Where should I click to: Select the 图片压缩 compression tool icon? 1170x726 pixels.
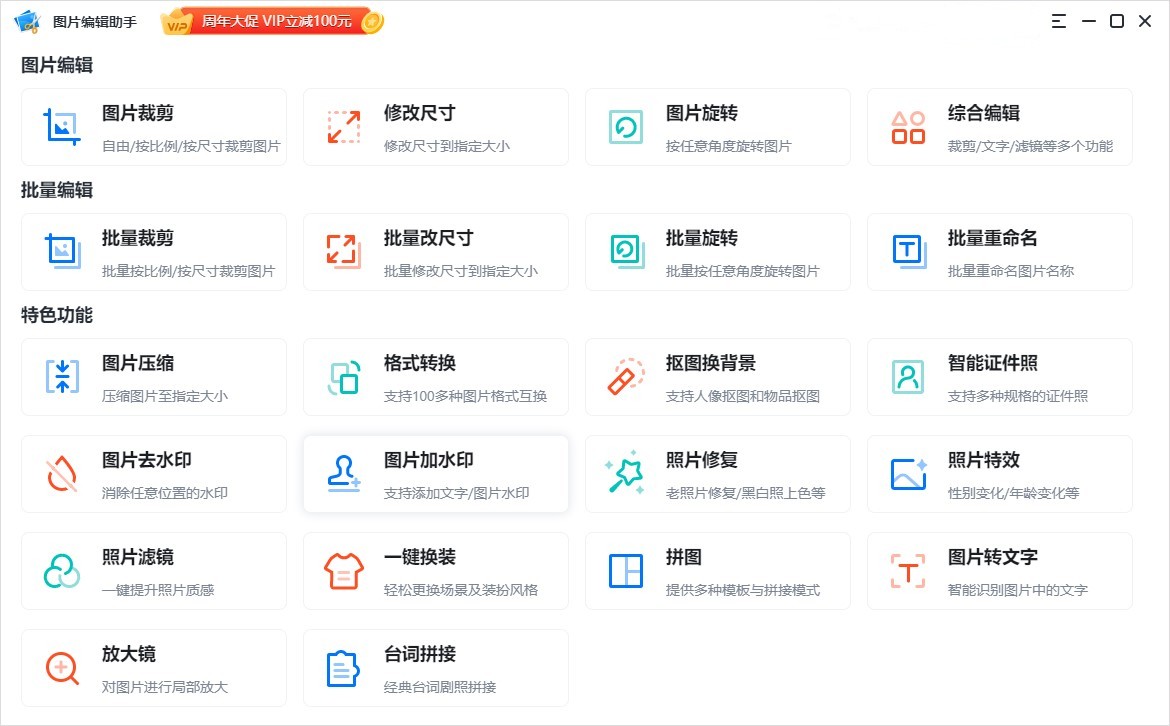60,377
